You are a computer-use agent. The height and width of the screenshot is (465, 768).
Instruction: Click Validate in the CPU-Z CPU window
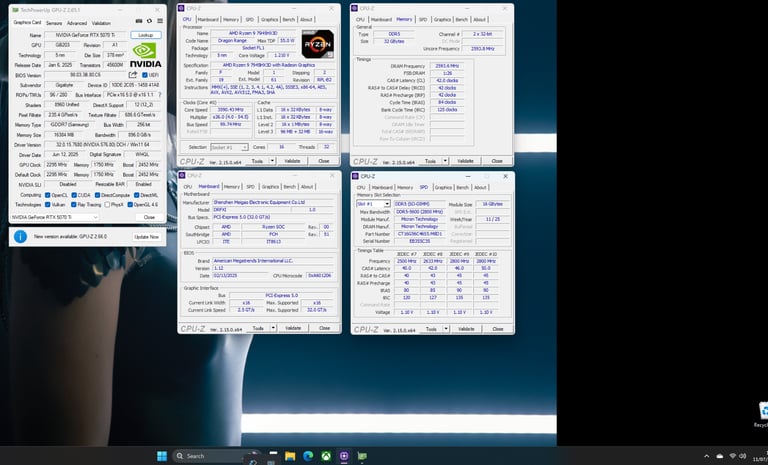click(292, 161)
